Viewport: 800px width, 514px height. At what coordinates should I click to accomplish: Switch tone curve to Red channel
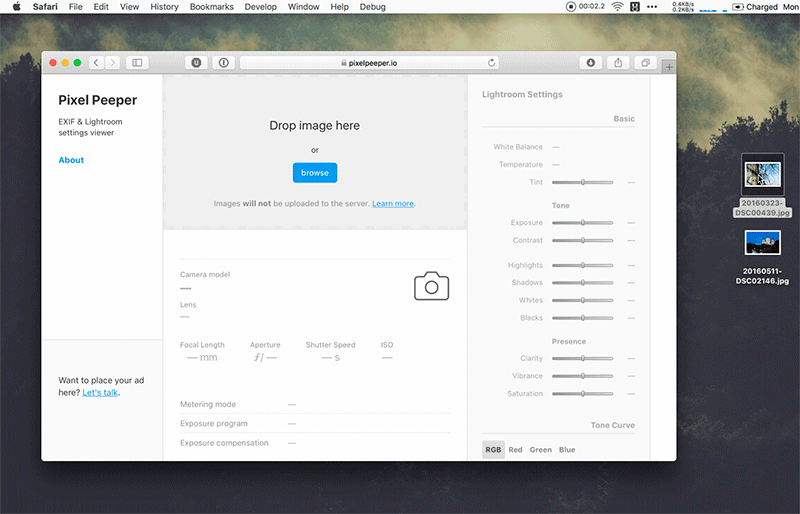515,450
